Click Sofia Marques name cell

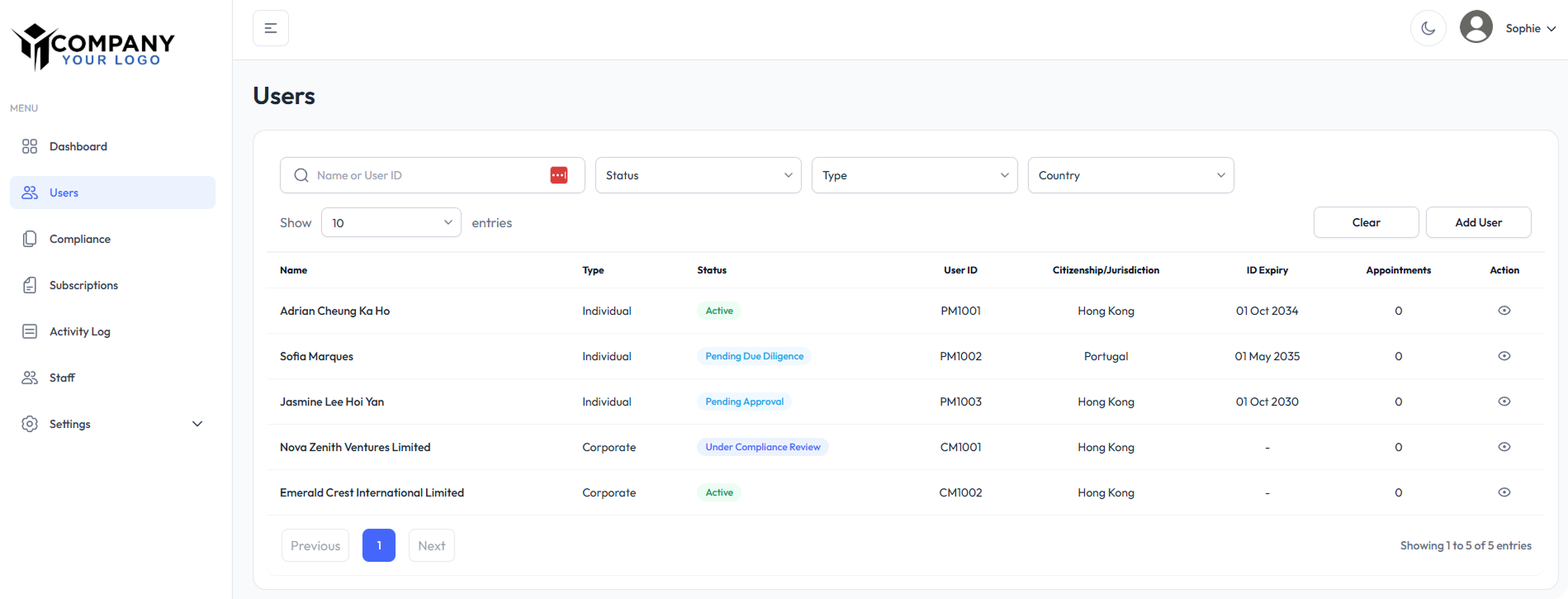click(317, 356)
